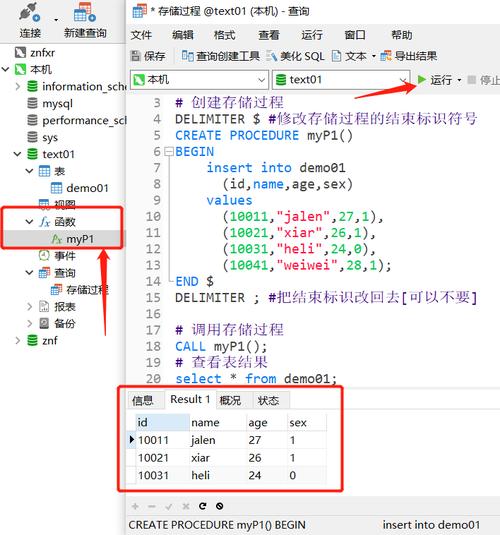Screen dimensions: 500x535
Task: Select znfxr connection in tree
Action: pyautogui.click(x=35, y=53)
